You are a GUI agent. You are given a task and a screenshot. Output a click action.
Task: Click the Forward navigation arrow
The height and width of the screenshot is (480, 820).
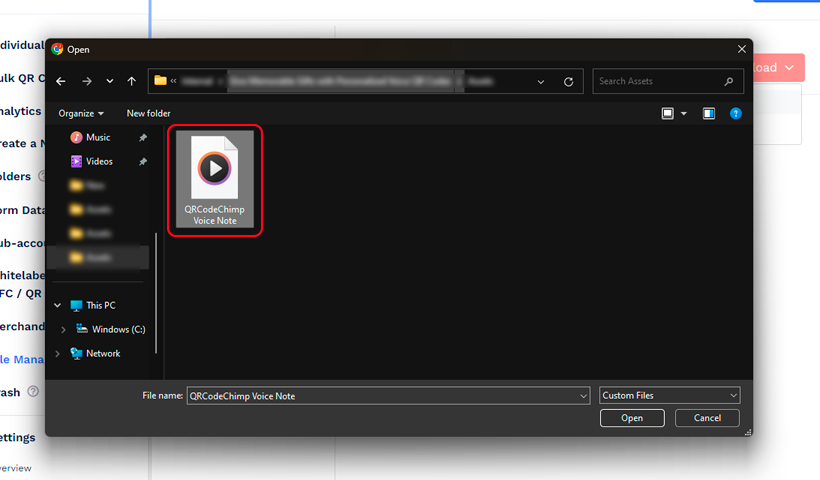[x=87, y=81]
